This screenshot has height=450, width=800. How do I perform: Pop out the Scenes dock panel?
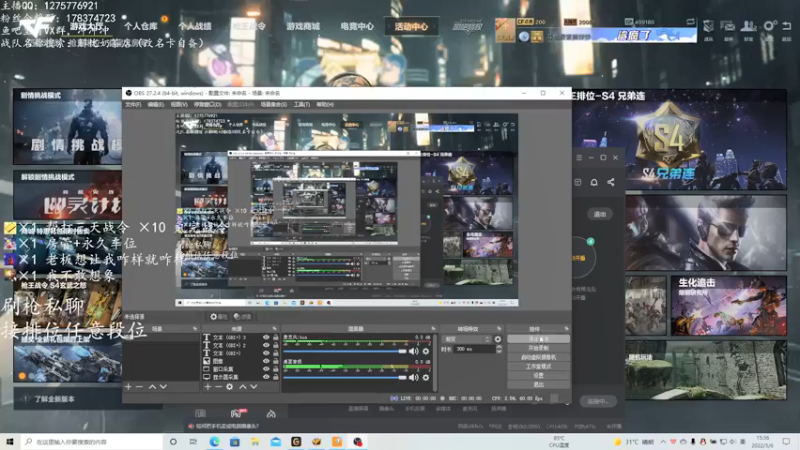pos(194,329)
